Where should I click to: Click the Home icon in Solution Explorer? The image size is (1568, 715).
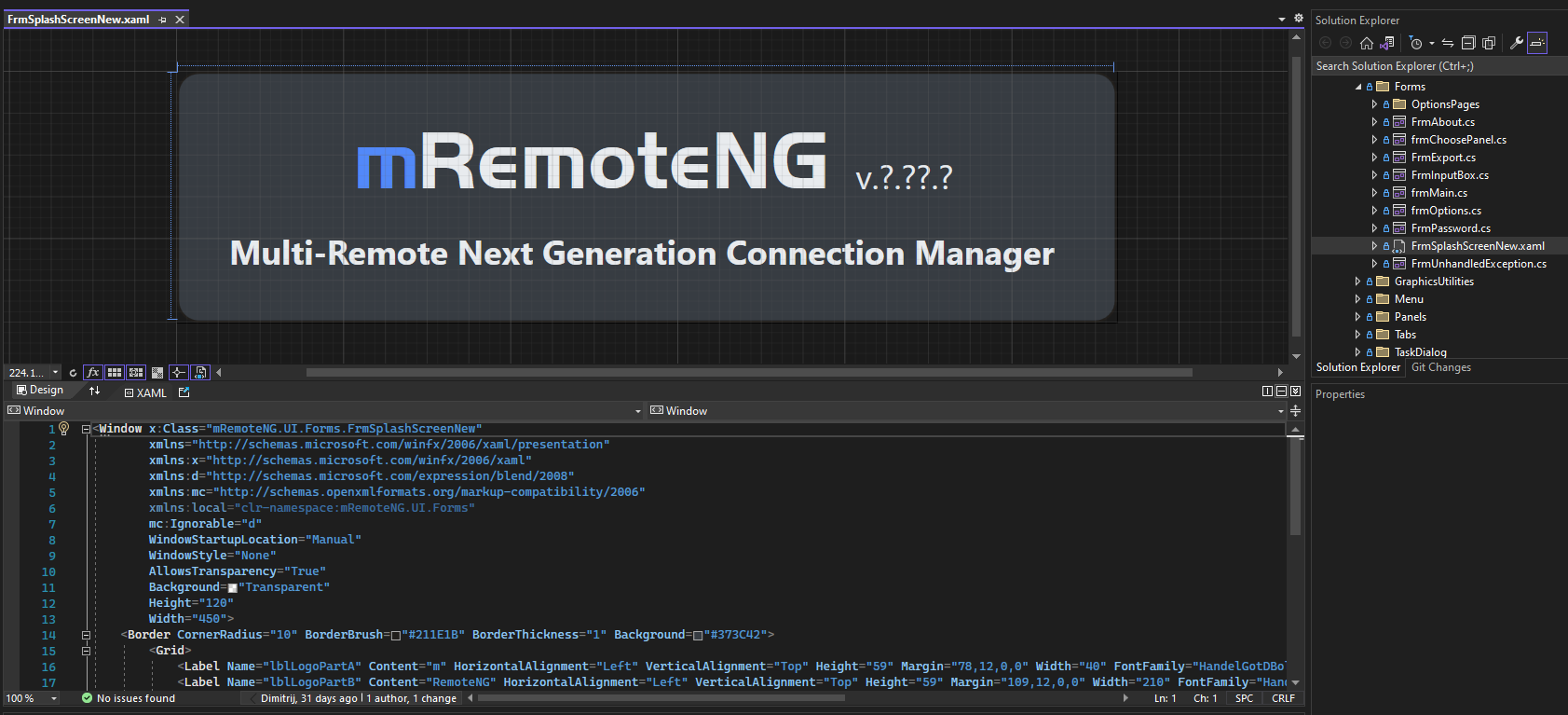(x=1366, y=43)
